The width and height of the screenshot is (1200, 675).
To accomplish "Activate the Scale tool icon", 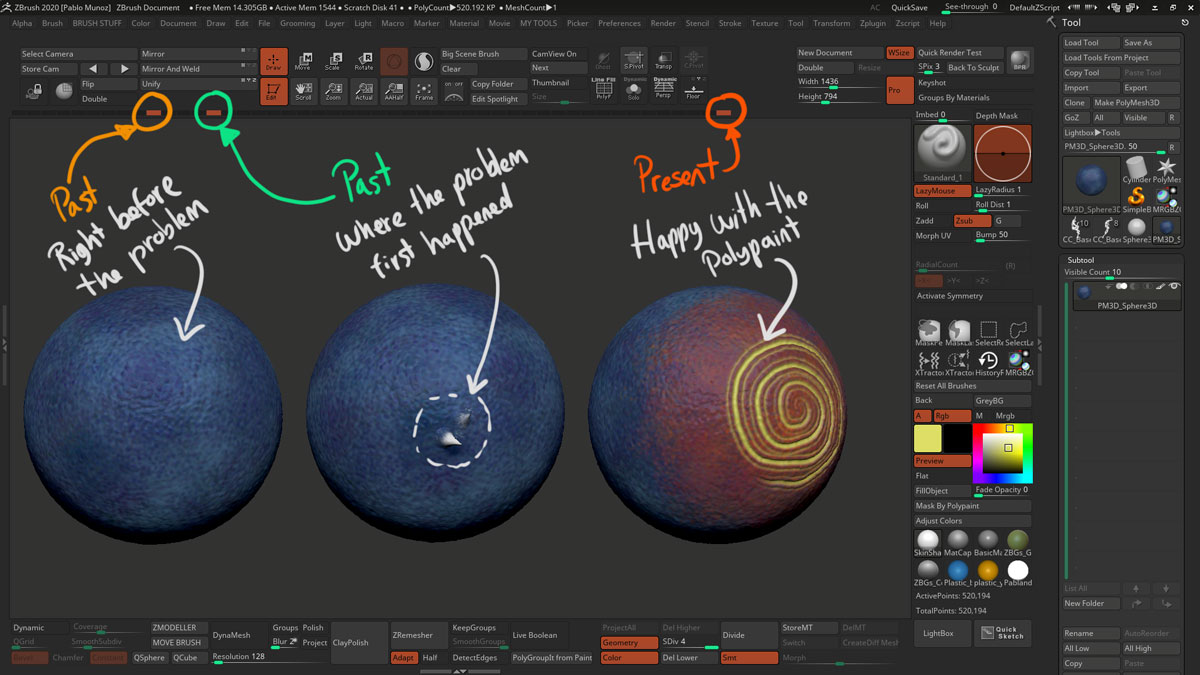I will [x=333, y=61].
